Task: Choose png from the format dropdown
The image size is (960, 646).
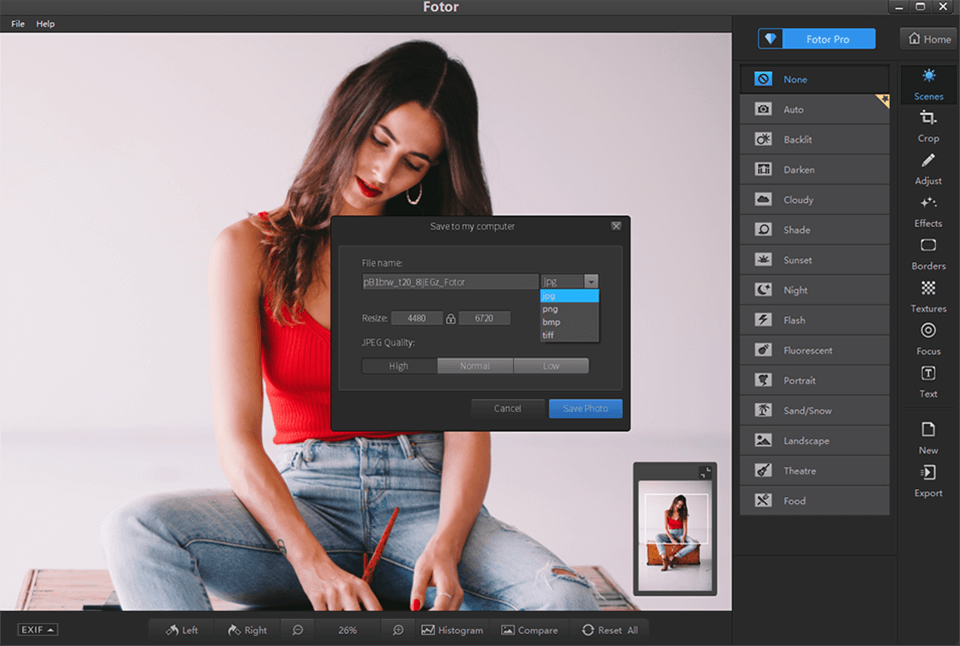Action: point(553,310)
